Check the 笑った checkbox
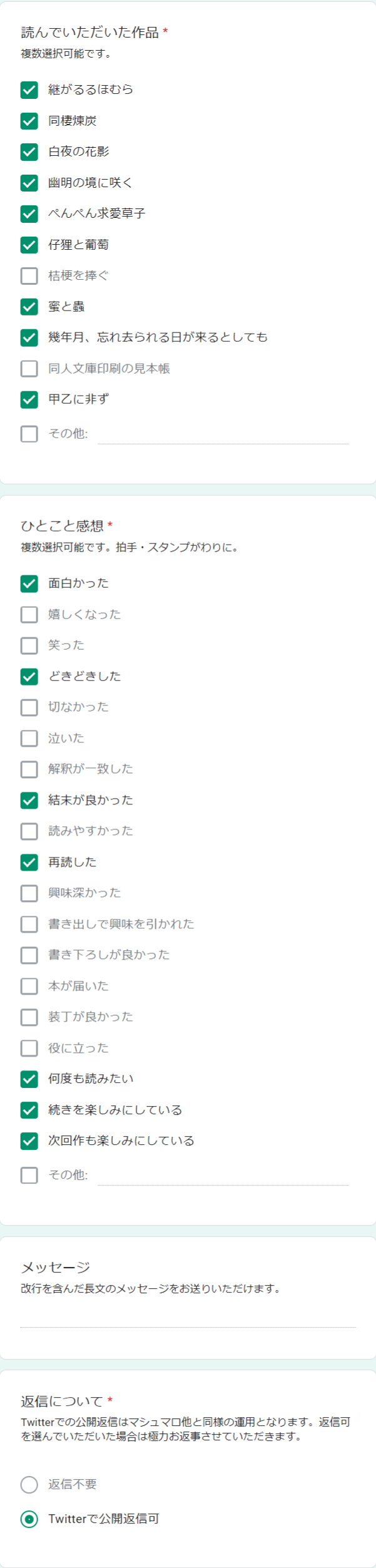The height and width of the screenshot is (1568, 376). [x=29, y=645]
